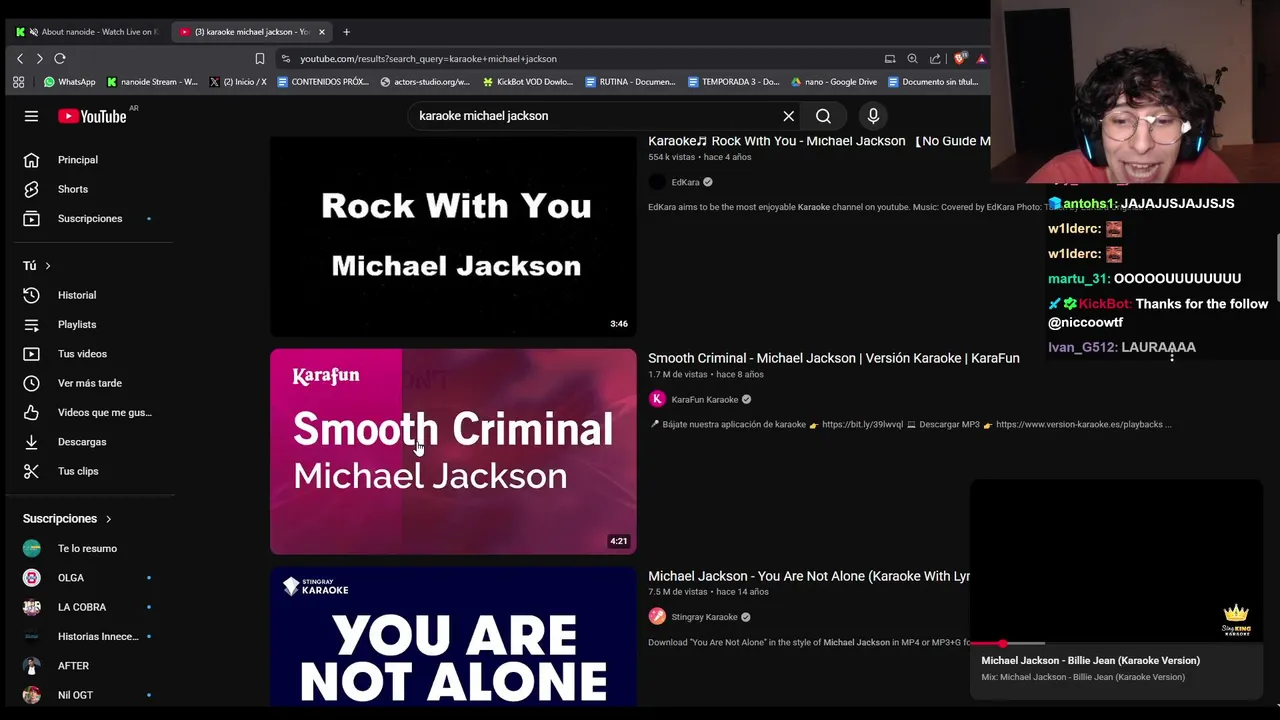Screen dimensions: 1280x720
Task: Clear the search box text
Action: tap(788, 116)
